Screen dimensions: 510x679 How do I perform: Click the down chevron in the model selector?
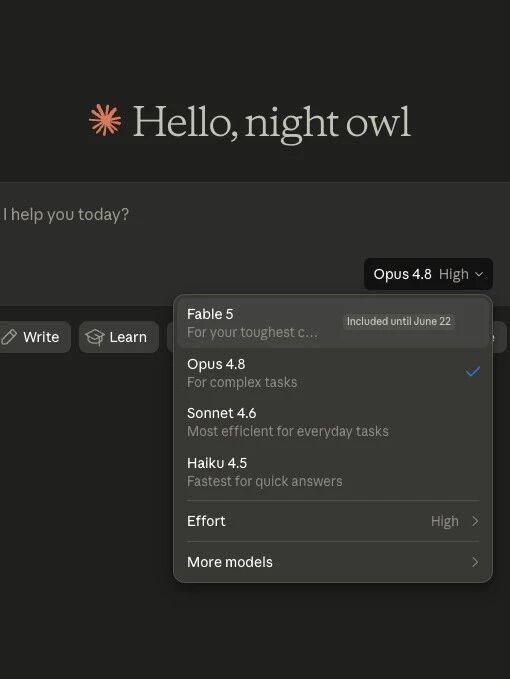479,274
